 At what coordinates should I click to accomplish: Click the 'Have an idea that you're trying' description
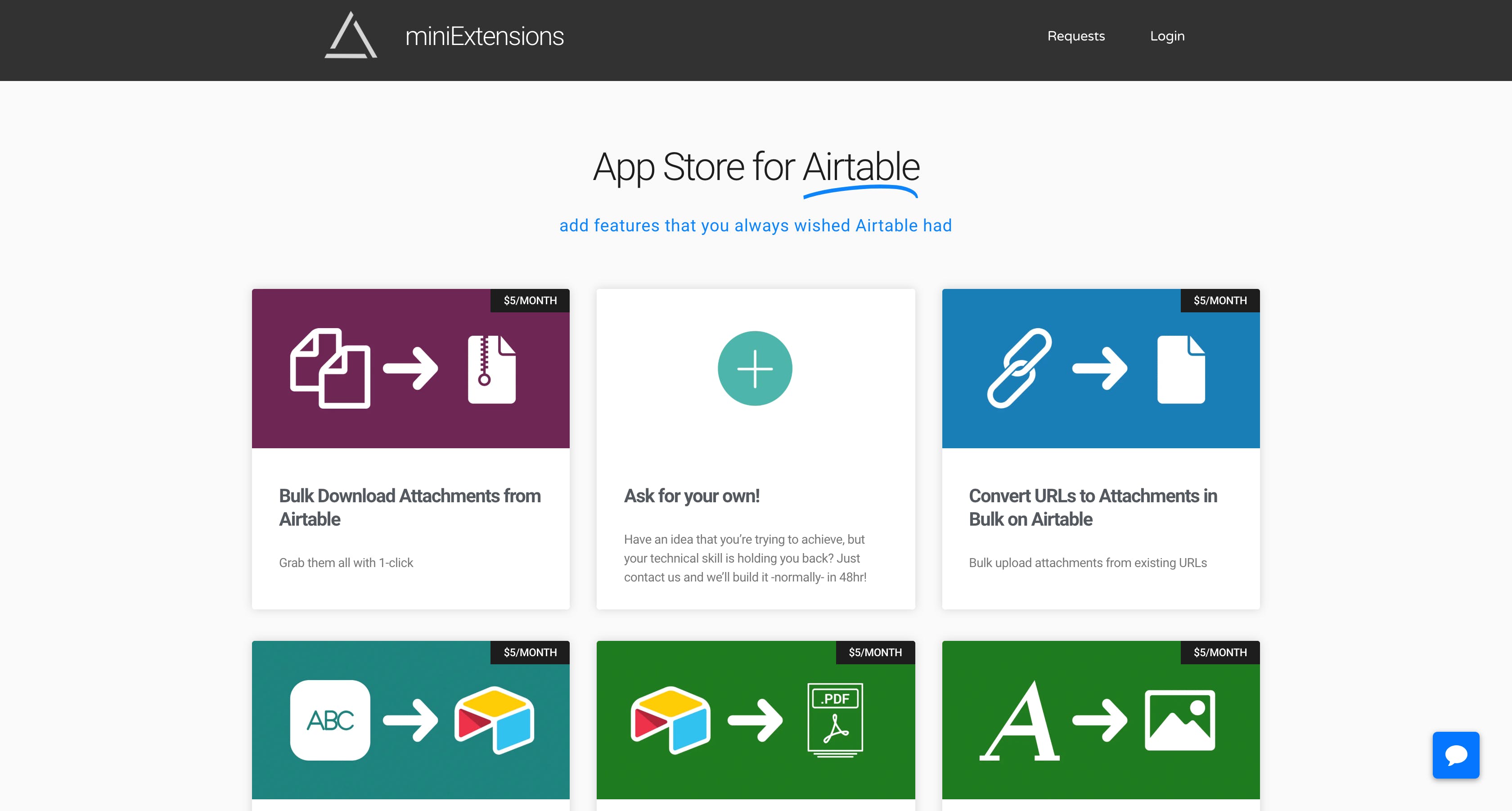point(745,558)
